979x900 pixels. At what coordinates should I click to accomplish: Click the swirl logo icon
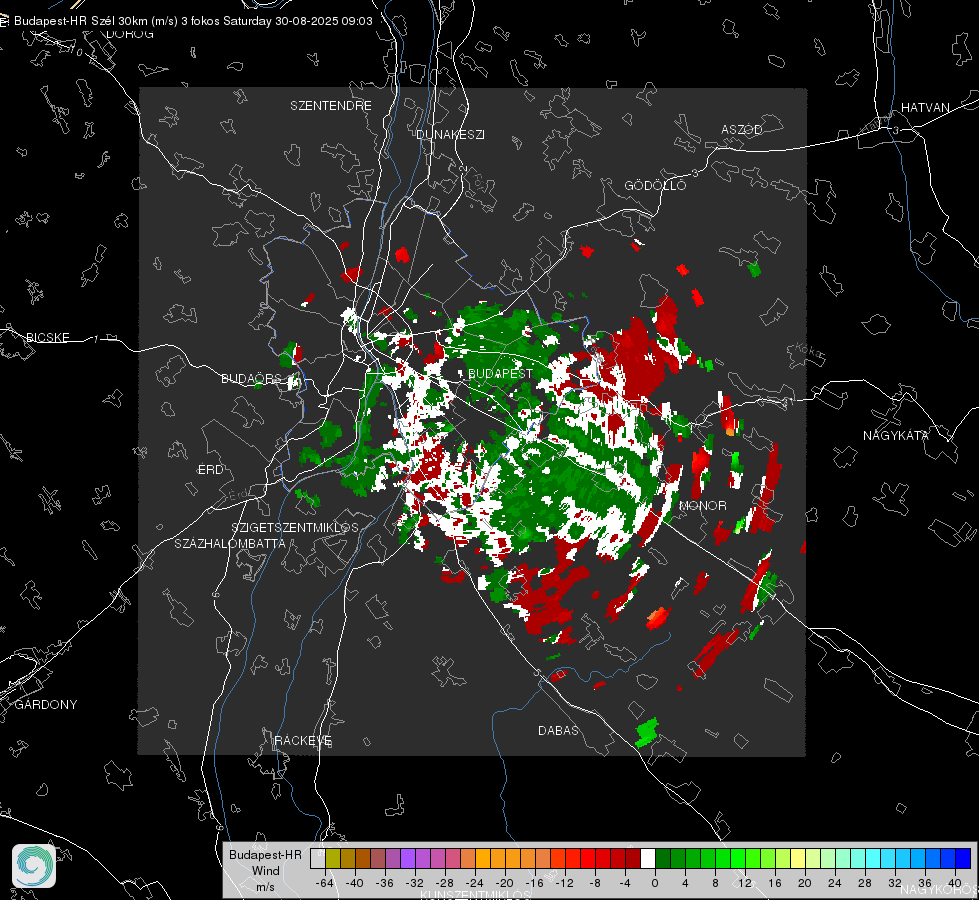point(34,866)
